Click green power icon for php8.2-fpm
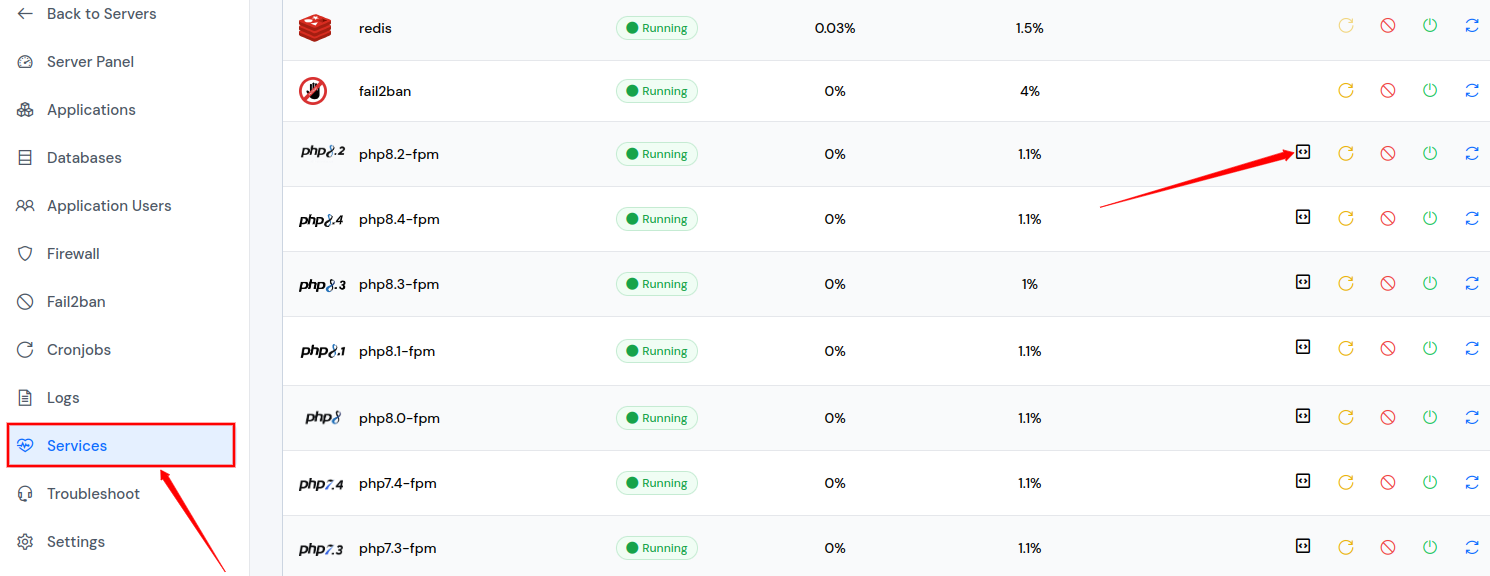The width and height of the screenshot is (1490, 576). pyautogui.click(x=1430, y=153)
